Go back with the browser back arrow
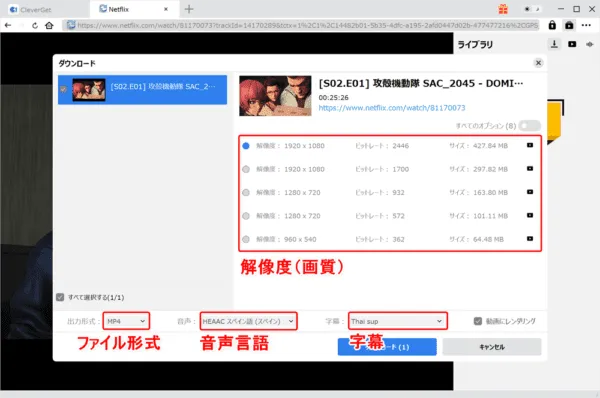This screenshot has height=398, width=600. [x=8, y=26]
